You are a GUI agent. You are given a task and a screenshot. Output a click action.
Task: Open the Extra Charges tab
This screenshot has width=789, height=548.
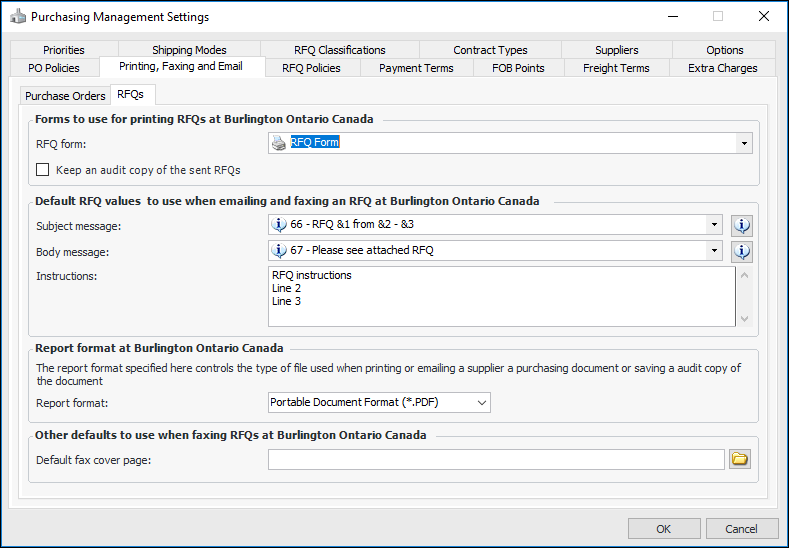(722, 68)
